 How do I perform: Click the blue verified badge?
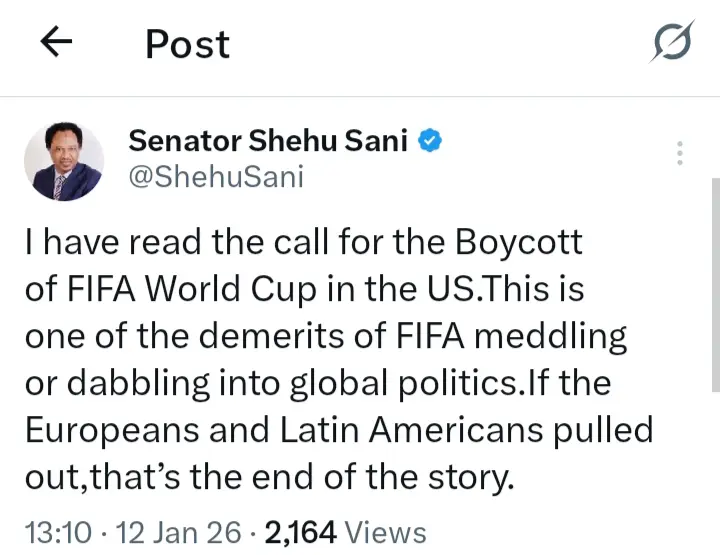click(x=430, y=141)
